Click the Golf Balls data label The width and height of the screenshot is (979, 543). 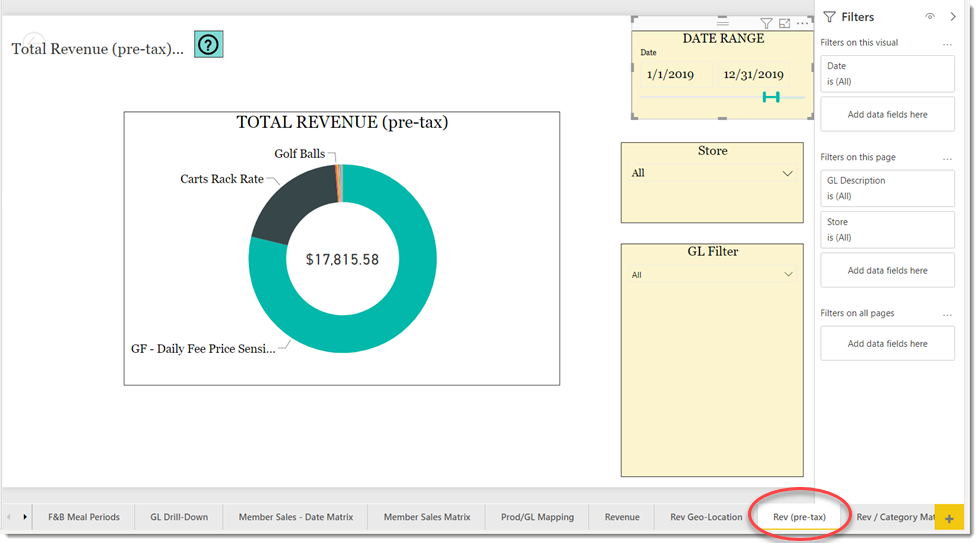(x=300, y=154)
